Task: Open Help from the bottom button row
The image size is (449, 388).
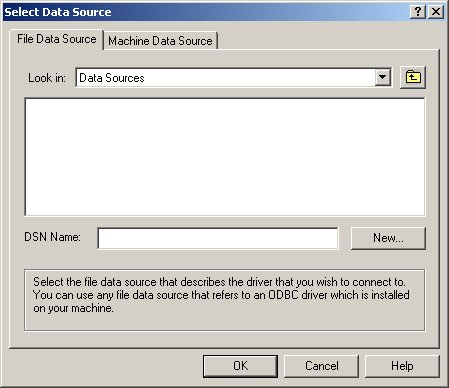Action: tap(402, 366)
